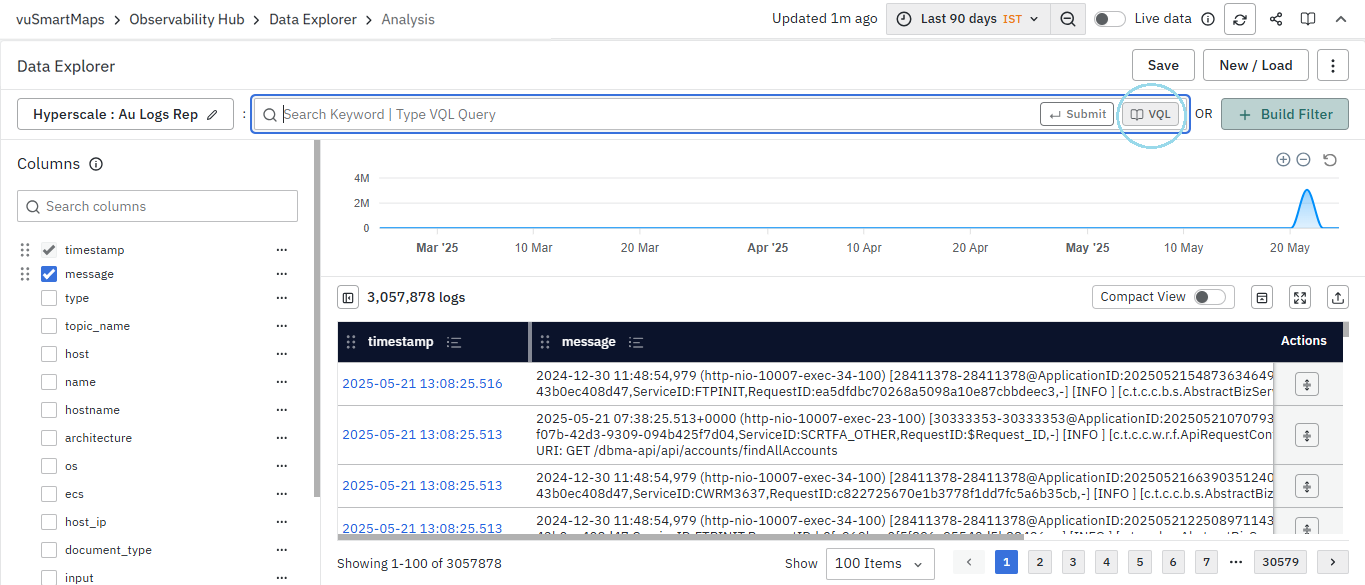1365x585 pixels.
Task: Toggle the Live data switch
Action: point(1109,19)
